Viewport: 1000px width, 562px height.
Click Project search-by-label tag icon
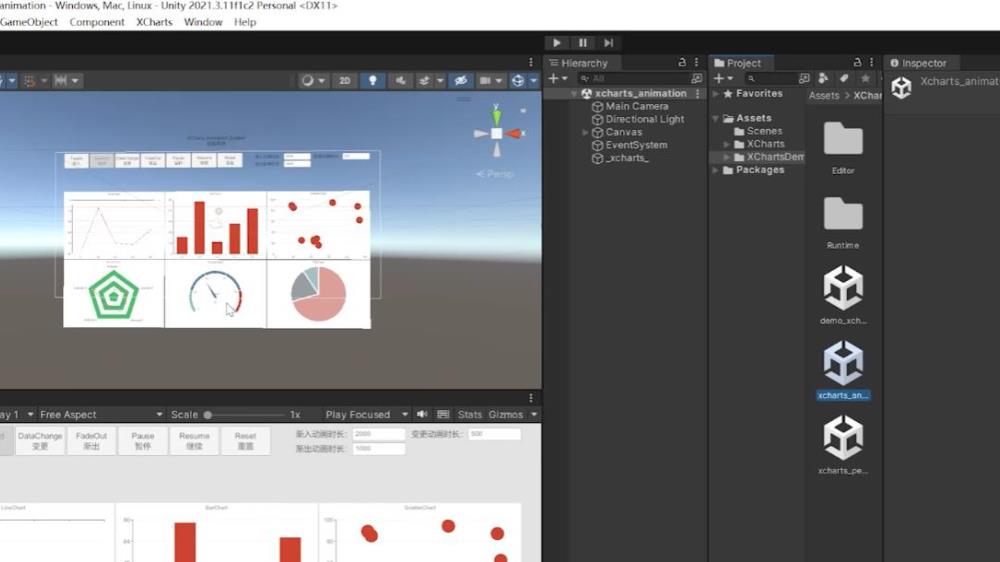844,78
